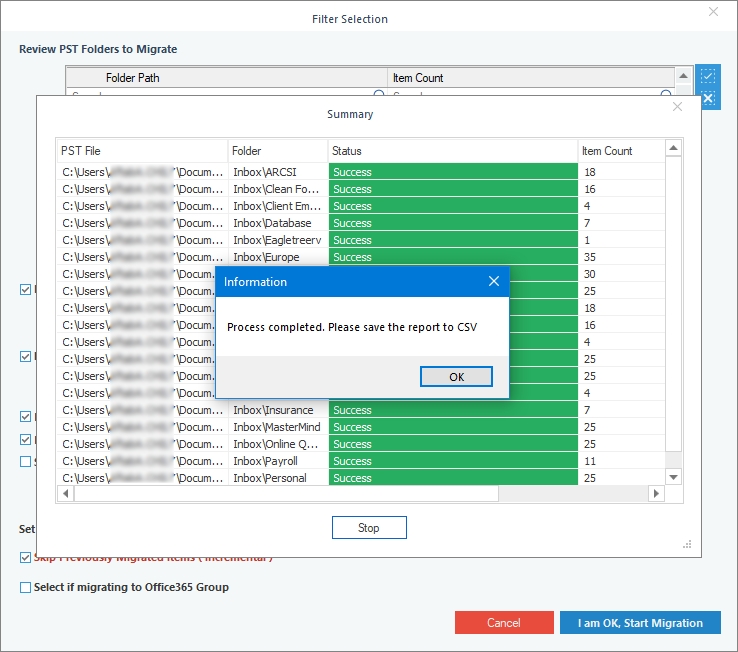Close the Information dialog with its X
738x652 pixels.
click(494, 282)
